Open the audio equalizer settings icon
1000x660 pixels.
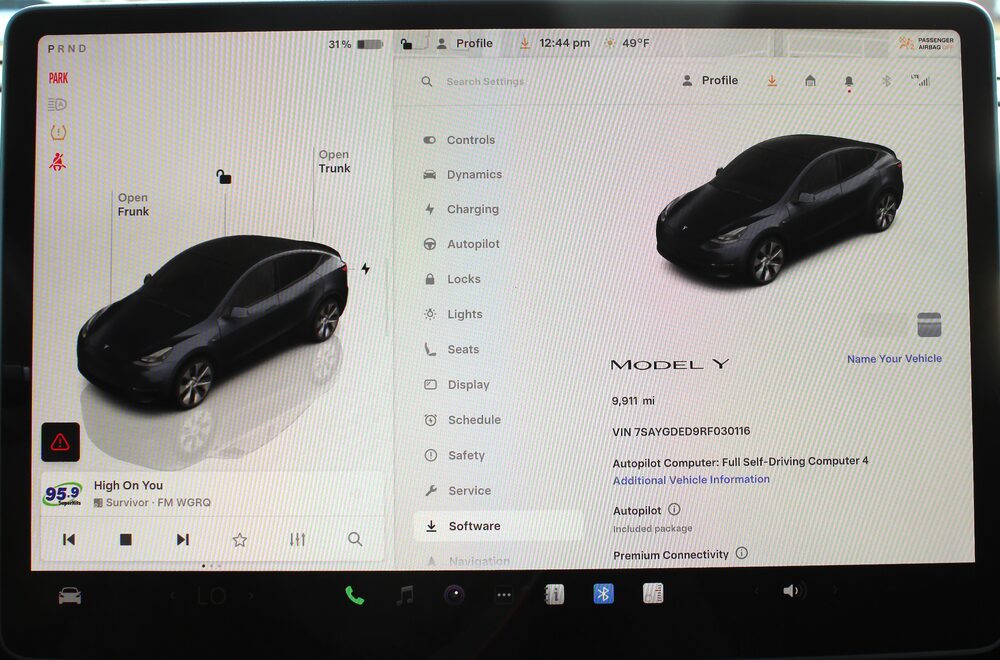pyautogui.click(x=297, y=539)
